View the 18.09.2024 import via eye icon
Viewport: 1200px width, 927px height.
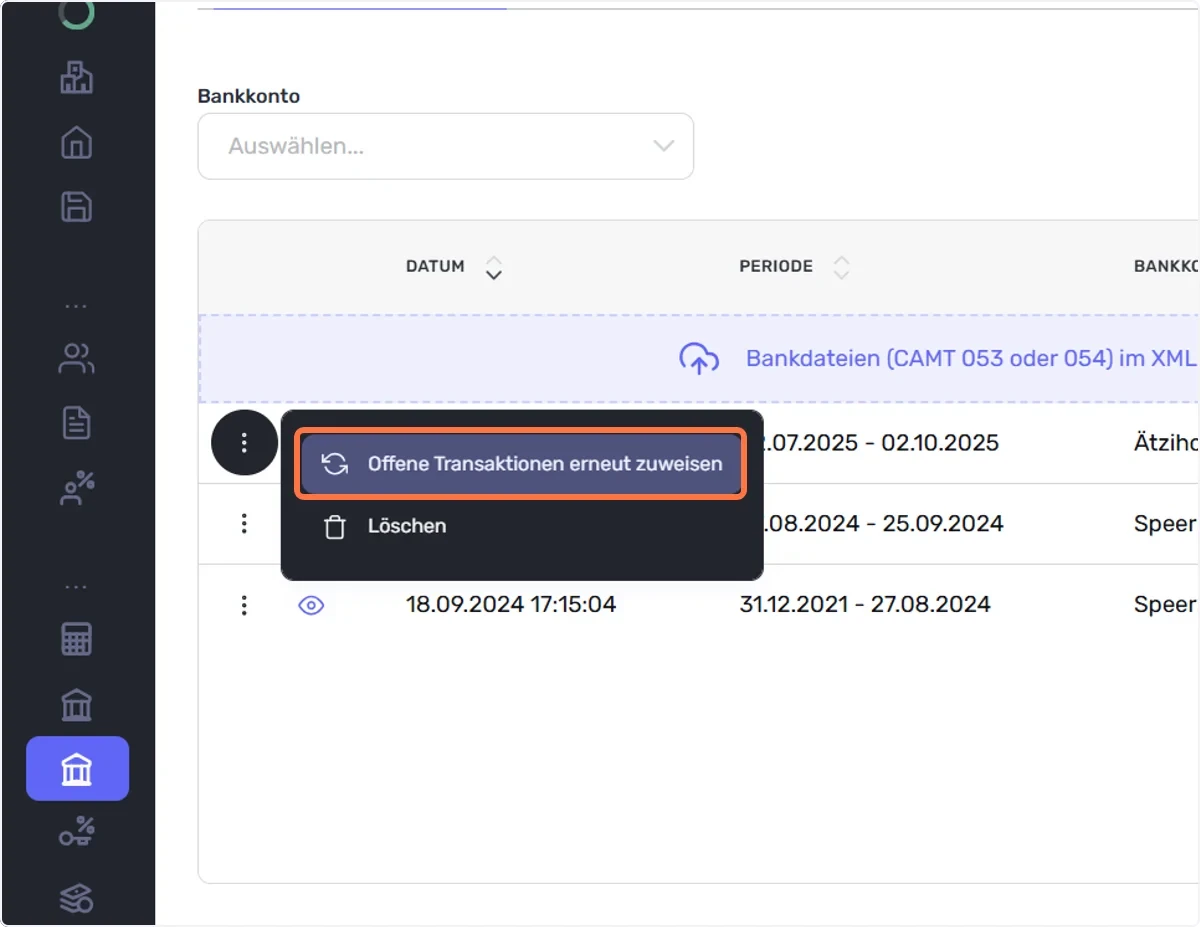point(311,605)
